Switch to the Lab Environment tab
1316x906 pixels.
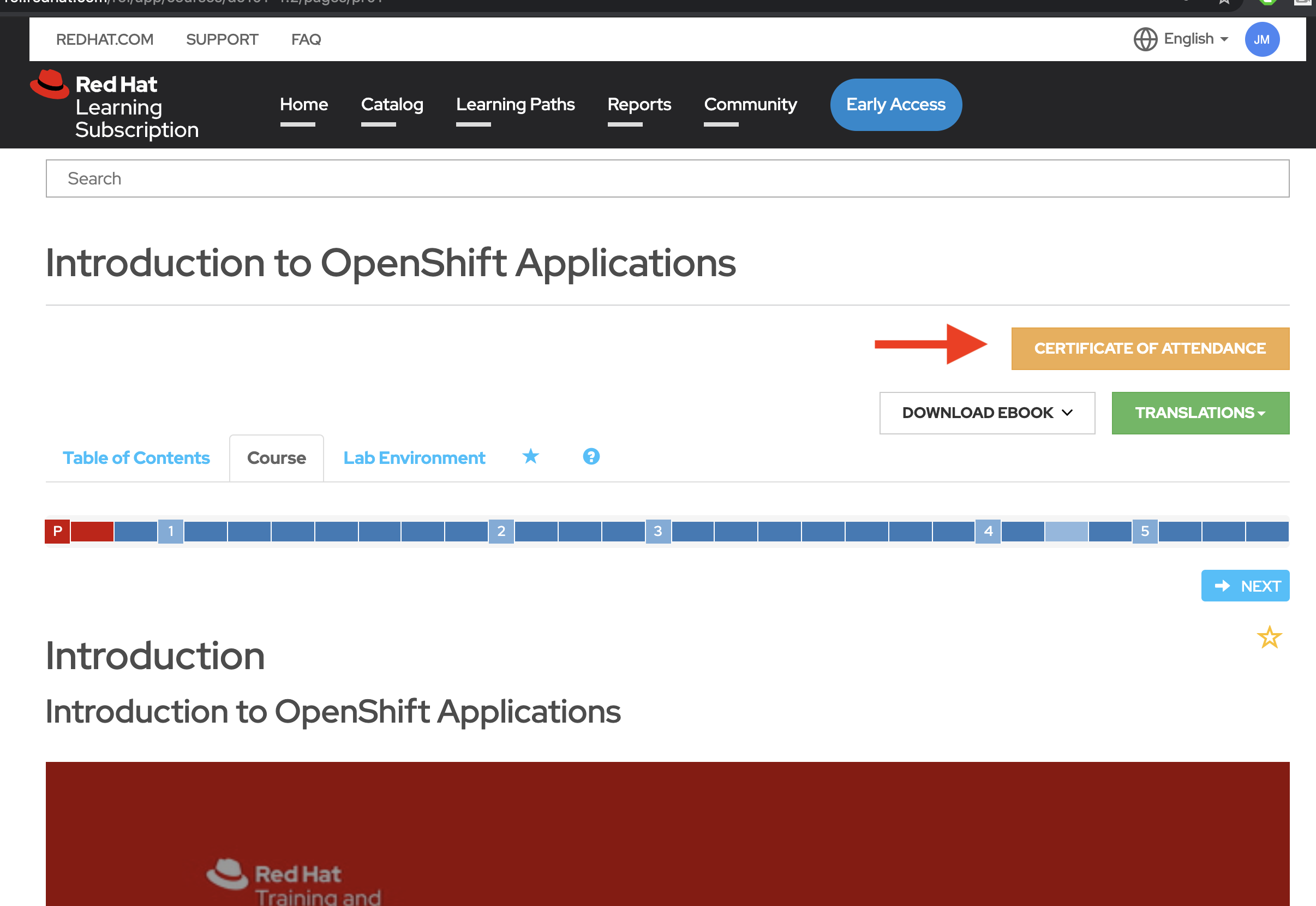click(414, 457)
